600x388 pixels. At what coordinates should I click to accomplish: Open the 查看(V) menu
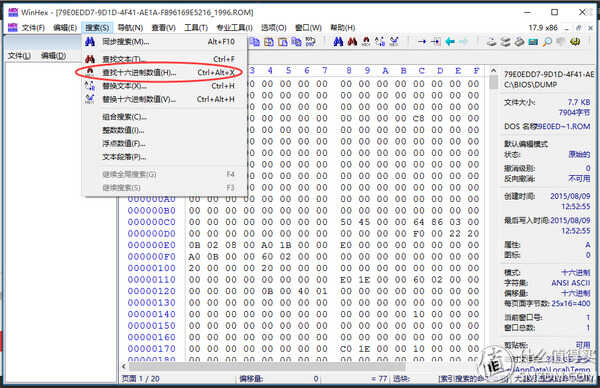point(163,28)
